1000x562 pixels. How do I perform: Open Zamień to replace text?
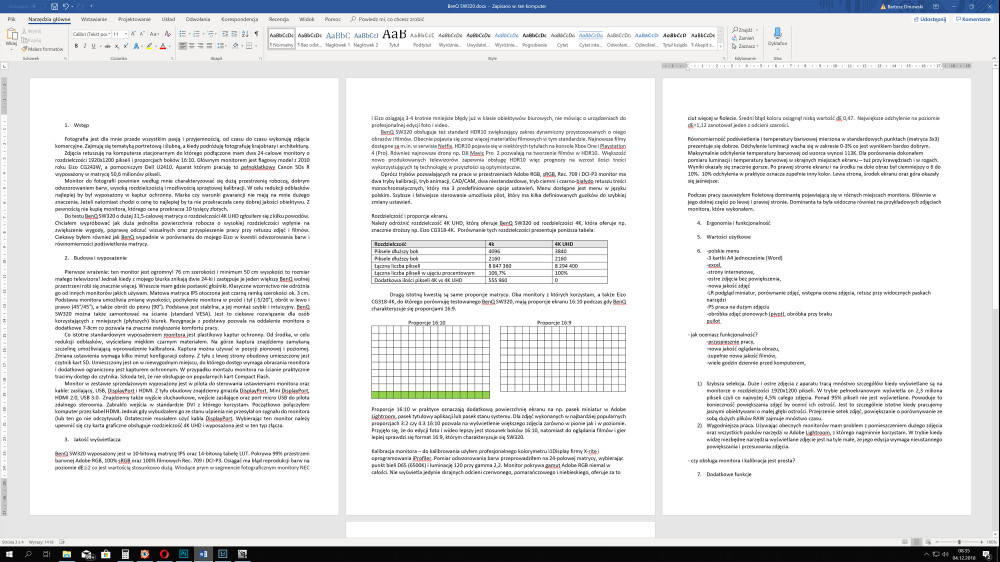tap(744, 38)
